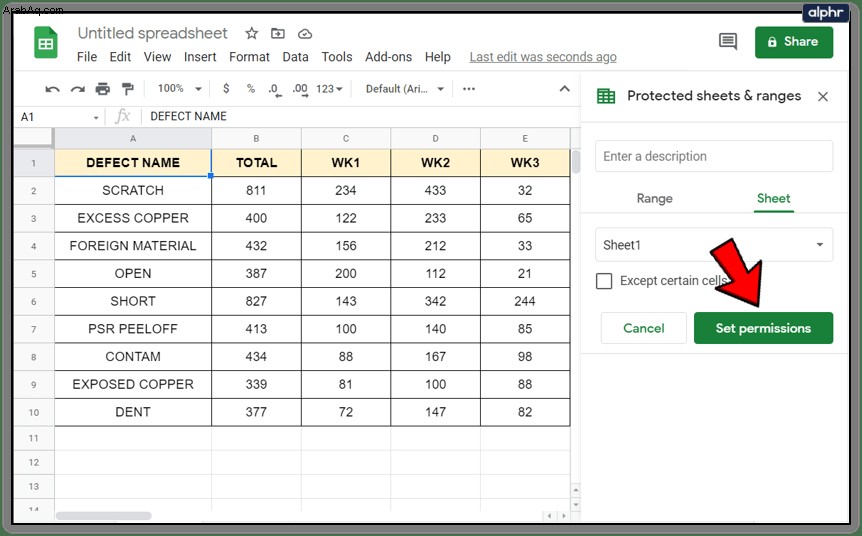This screenshot has width=862, height=536.
Task: Open the Default (Arial) font dropdown
Action: (x=405, y=89)
